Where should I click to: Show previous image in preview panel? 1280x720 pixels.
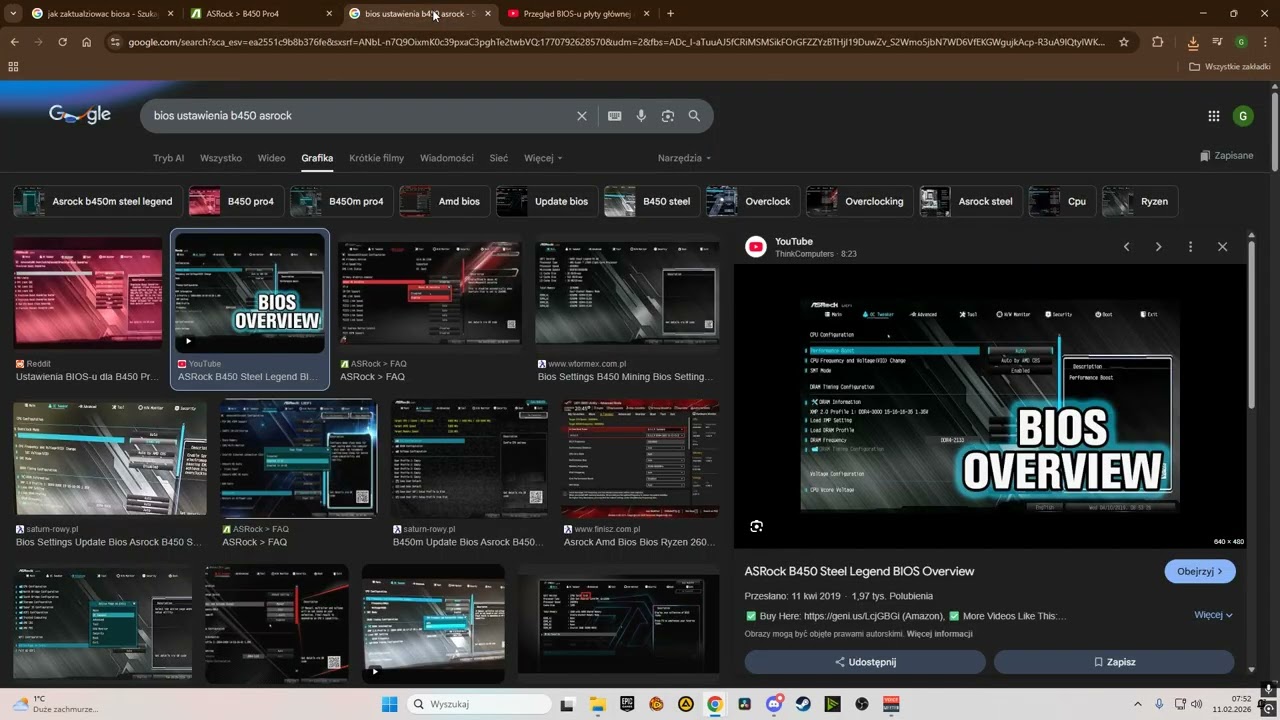click(1126, 247)
